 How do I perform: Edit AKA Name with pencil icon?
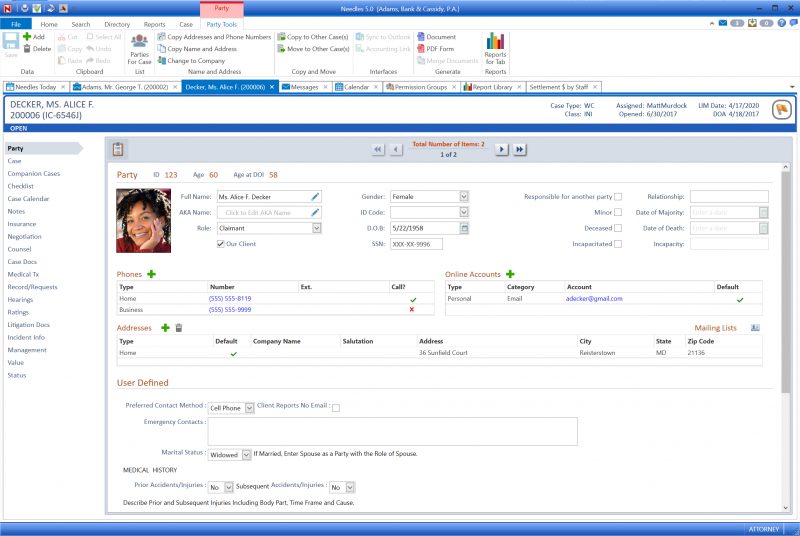coord(315,213)
